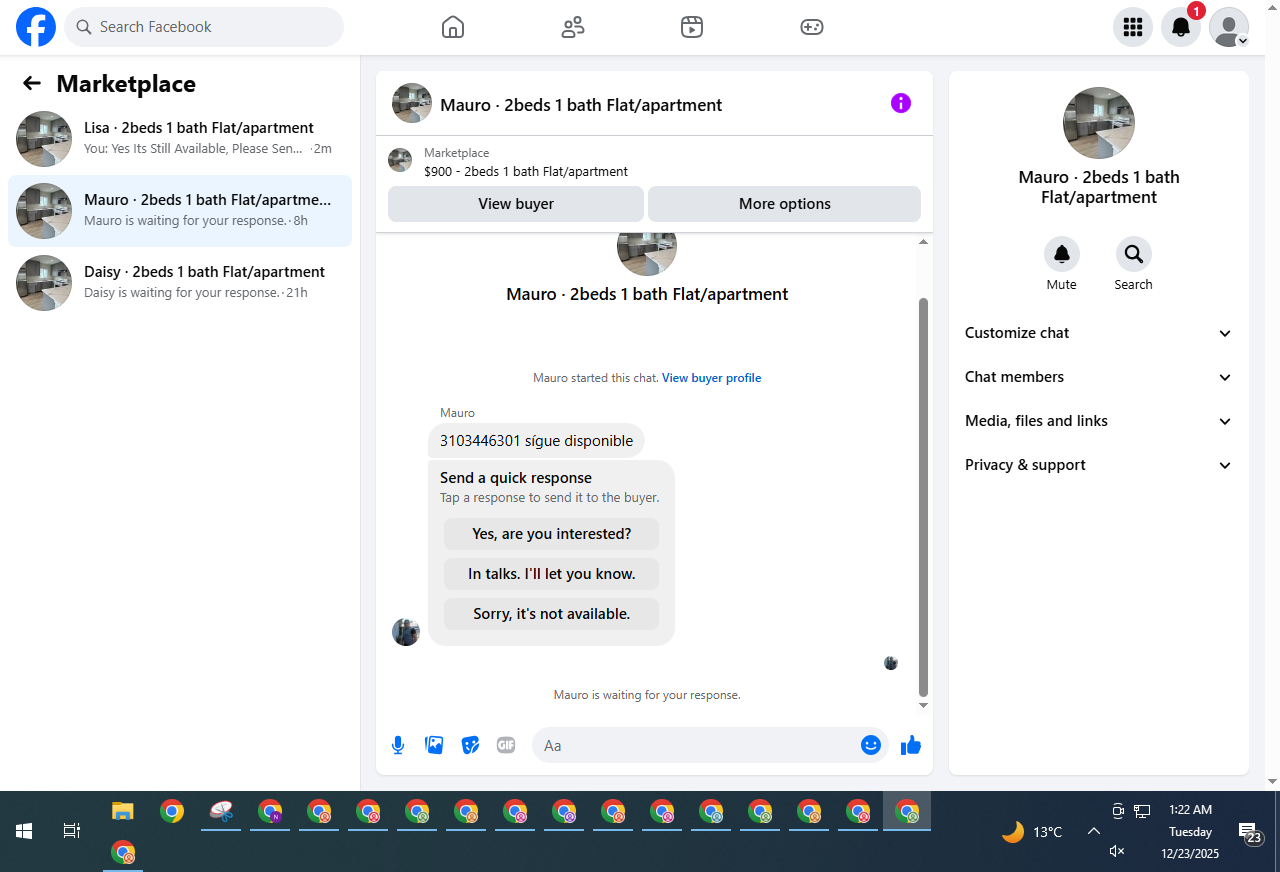Open the Facebook menu grid icon
The image size is (1280, 872).
tap(1133, 27)
